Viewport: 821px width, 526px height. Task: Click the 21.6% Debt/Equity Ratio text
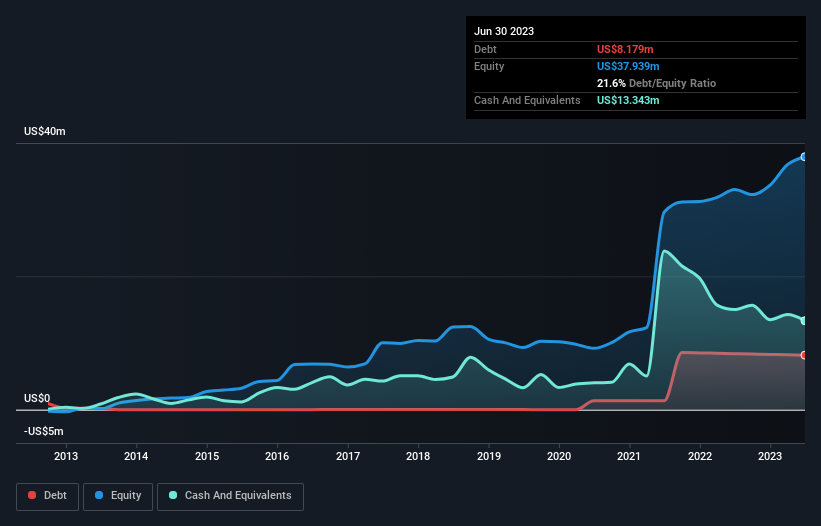[656, 83]
